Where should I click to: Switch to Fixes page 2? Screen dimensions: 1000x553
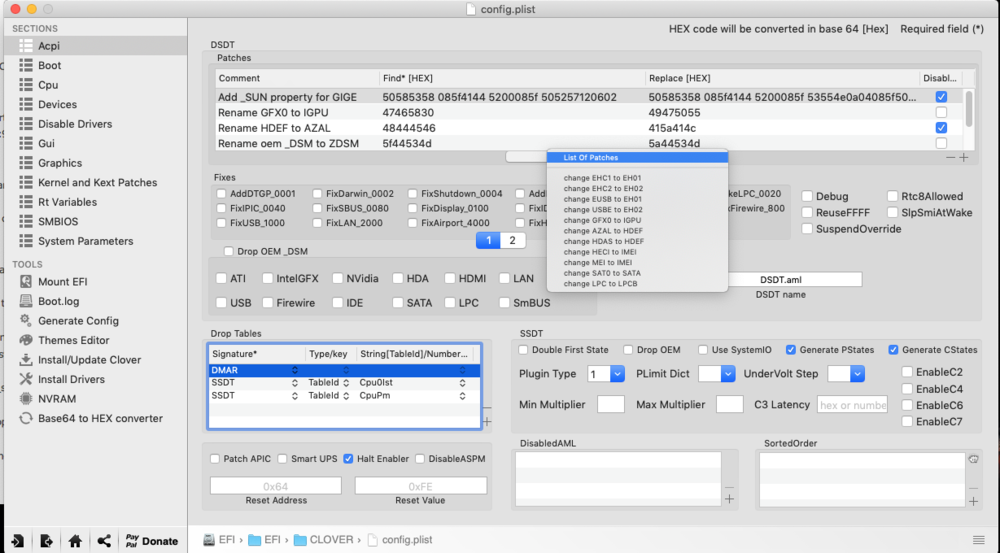point(512,240)
